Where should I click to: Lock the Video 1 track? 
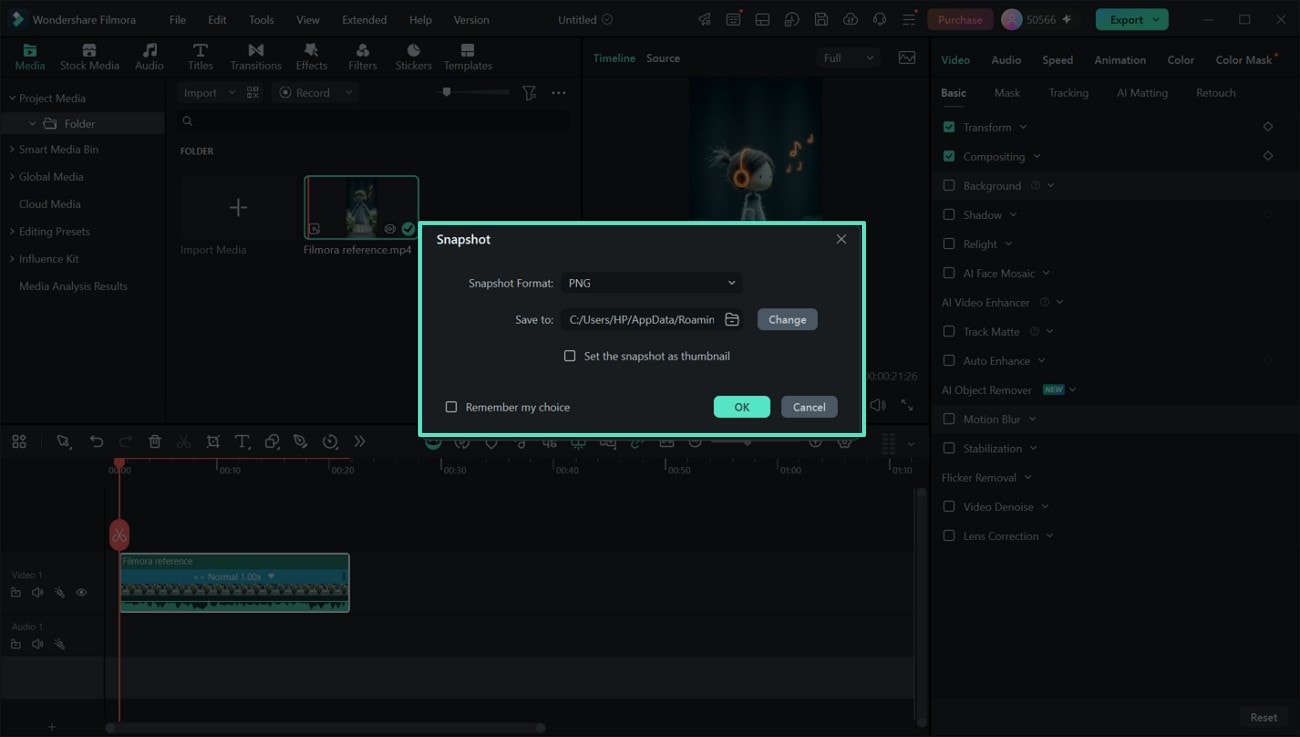tap(16, 592)
